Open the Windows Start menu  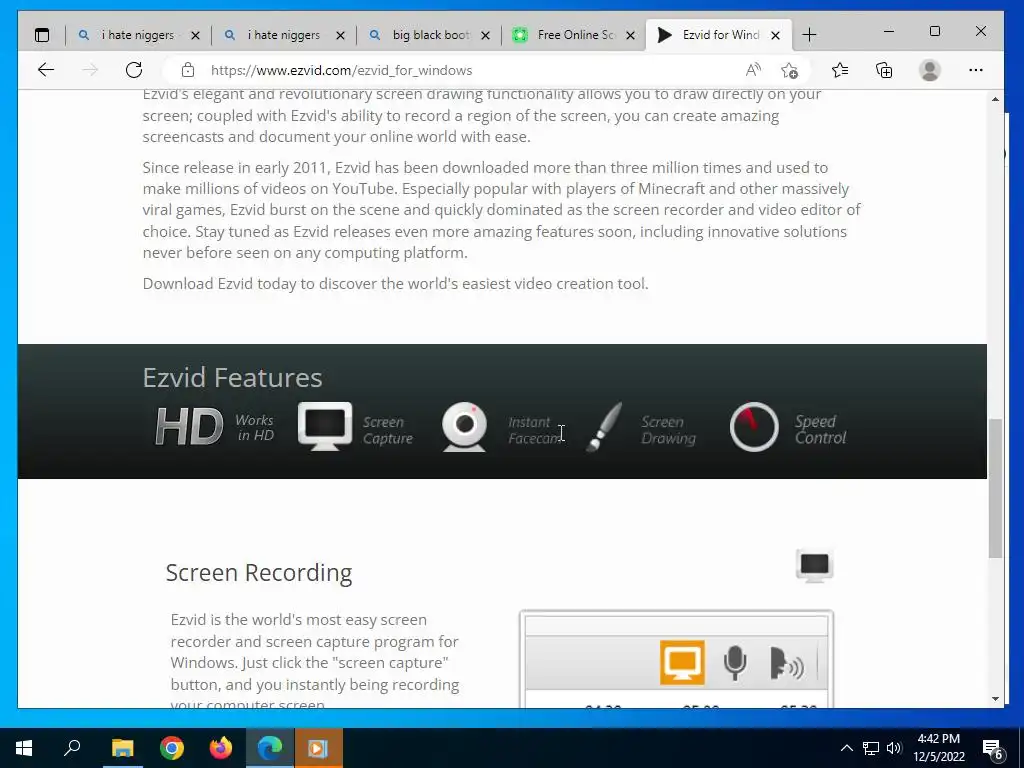click(24, 748)
